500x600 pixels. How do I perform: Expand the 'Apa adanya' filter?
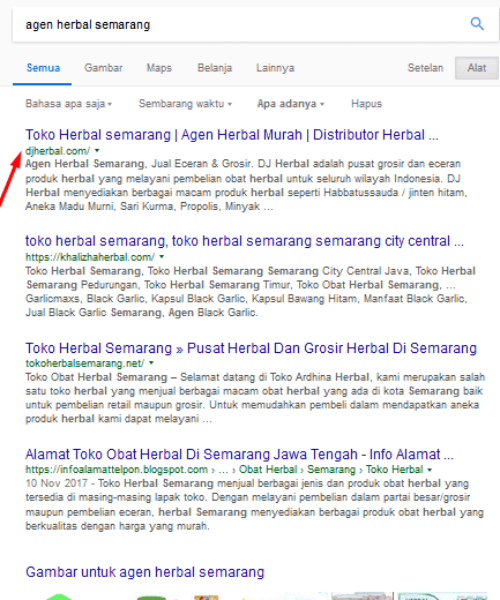tap(290, 104)
